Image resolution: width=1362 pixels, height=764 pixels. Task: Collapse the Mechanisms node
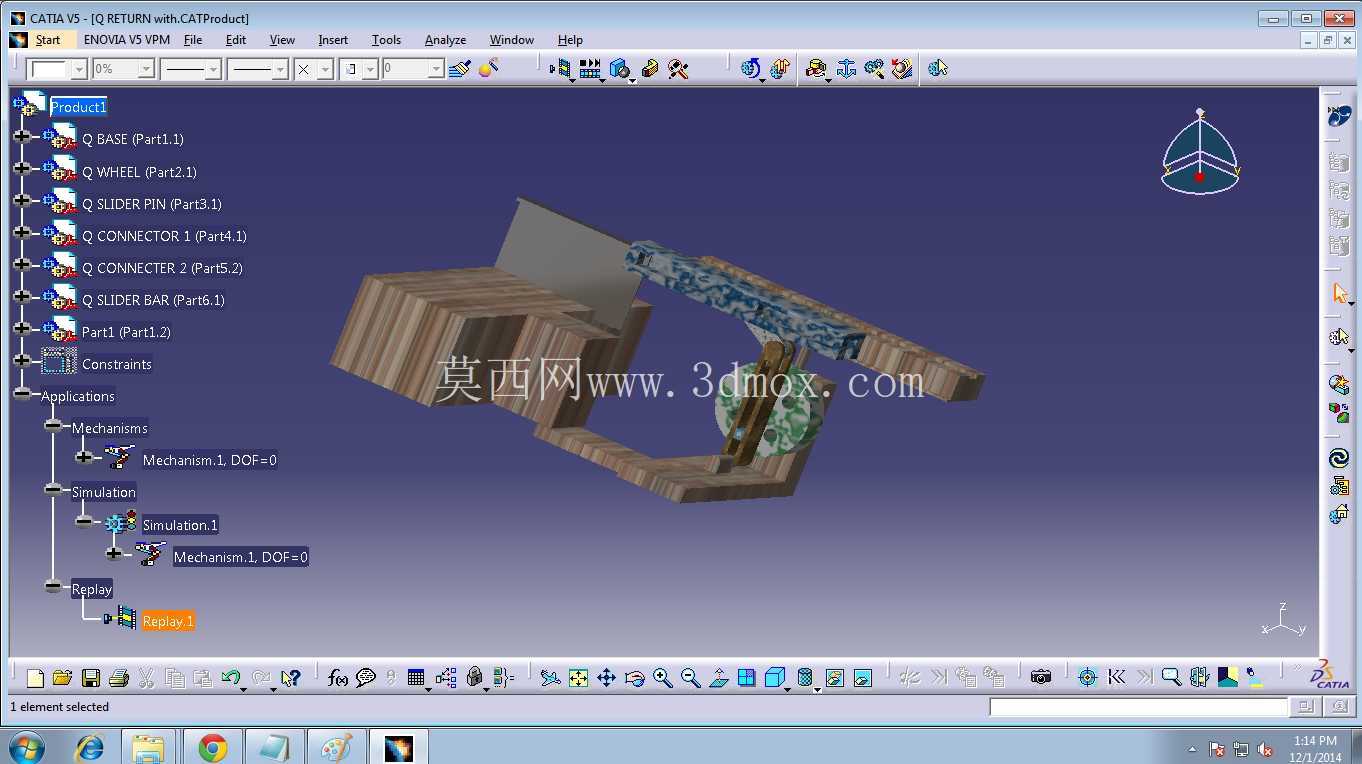click(x=53, y=425)
